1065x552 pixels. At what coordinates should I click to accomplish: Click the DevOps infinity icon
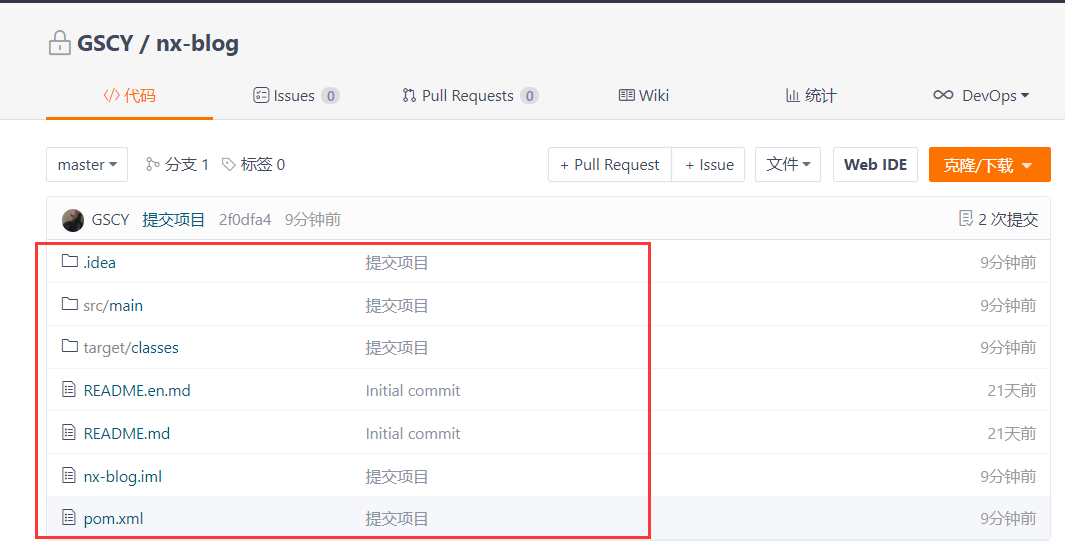pos(943,95)
